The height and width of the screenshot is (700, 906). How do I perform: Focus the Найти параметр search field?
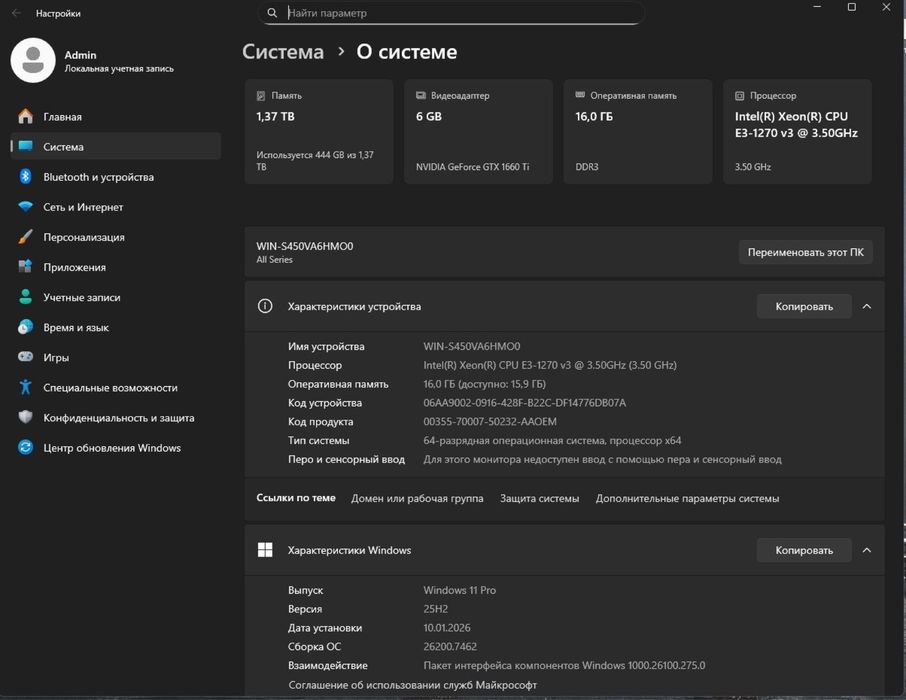[451, 13]
